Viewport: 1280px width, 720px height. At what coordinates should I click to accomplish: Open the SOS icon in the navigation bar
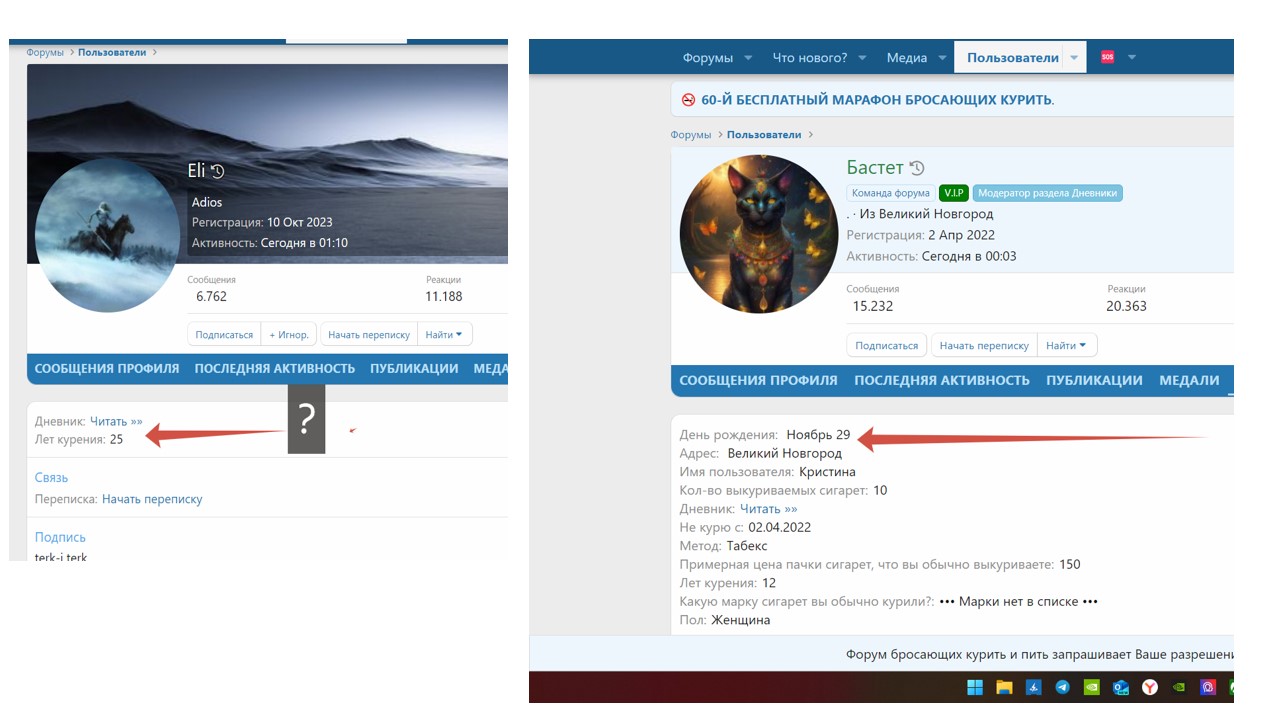coord(1107,57)
